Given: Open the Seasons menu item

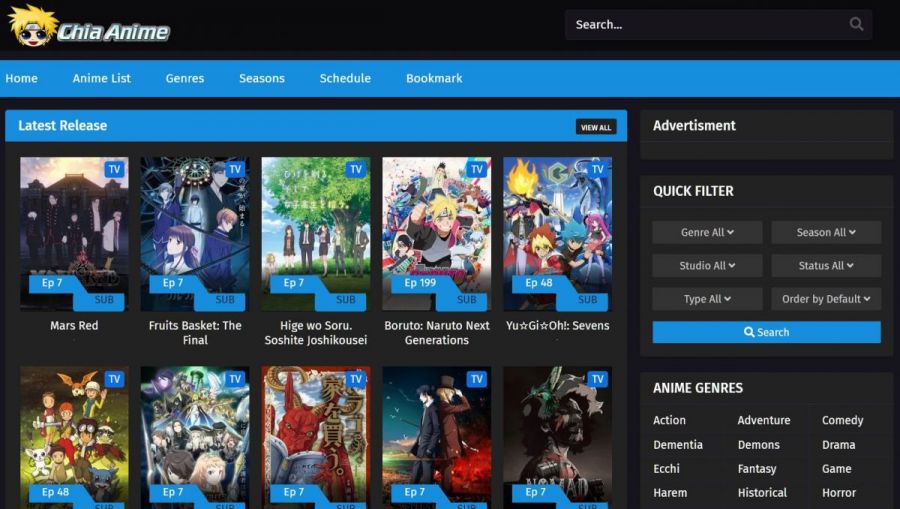Looking at the screenshot, I should (x=262, y=79).
